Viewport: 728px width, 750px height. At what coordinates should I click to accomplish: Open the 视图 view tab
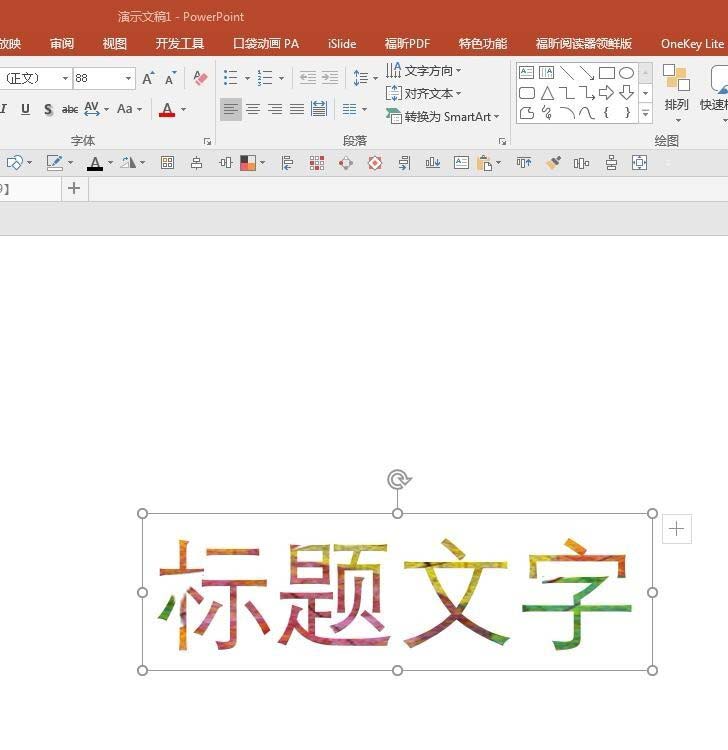click(x=115, y=44)
